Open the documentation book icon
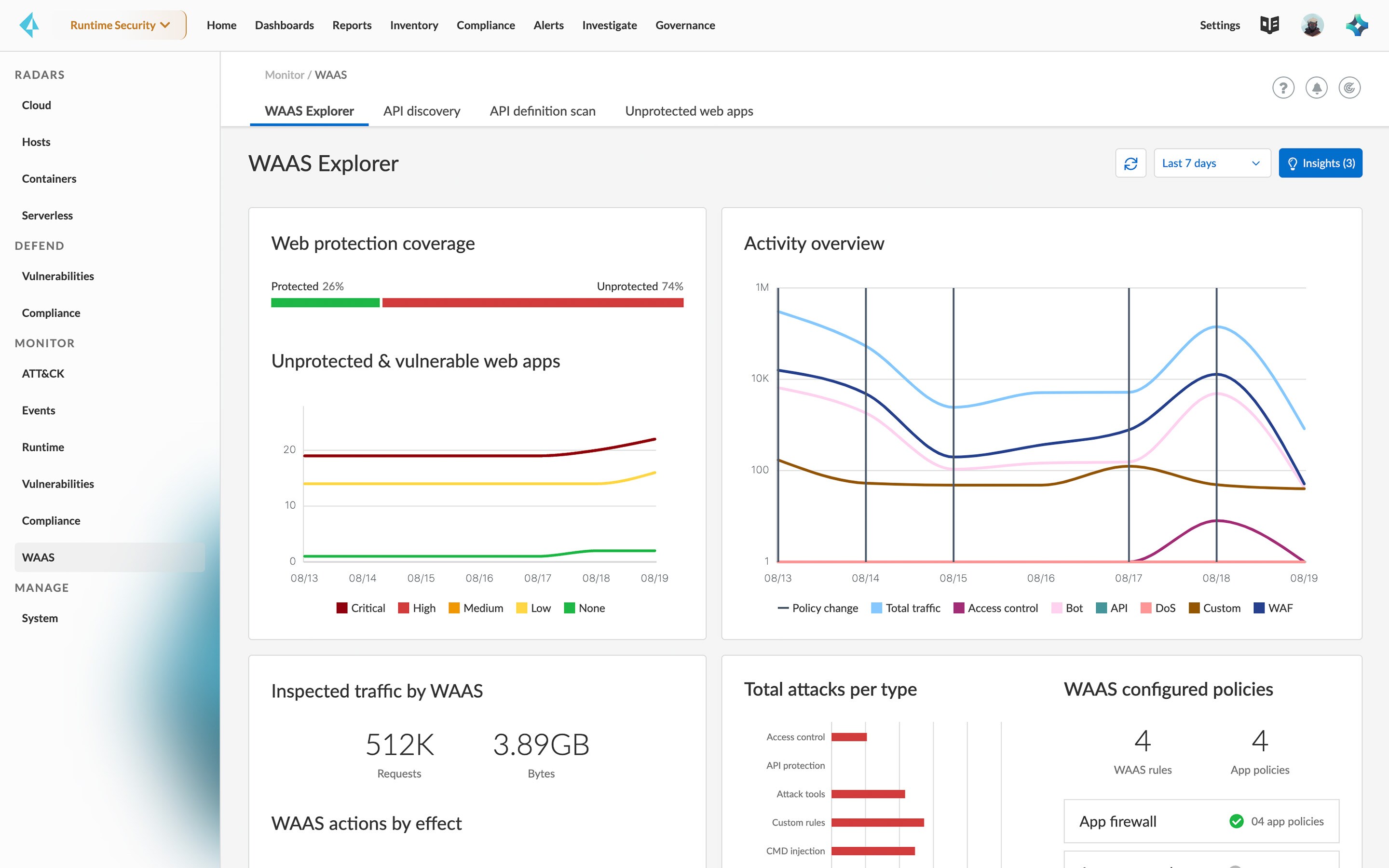This screenshot has height=868, width=1389. (1269, 25)
